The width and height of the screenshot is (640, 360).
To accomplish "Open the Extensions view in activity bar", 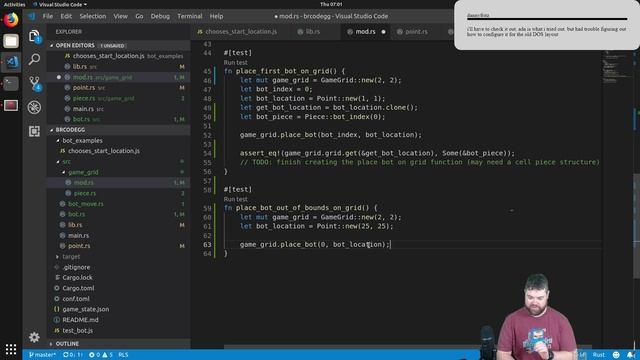I will (34, 131).
